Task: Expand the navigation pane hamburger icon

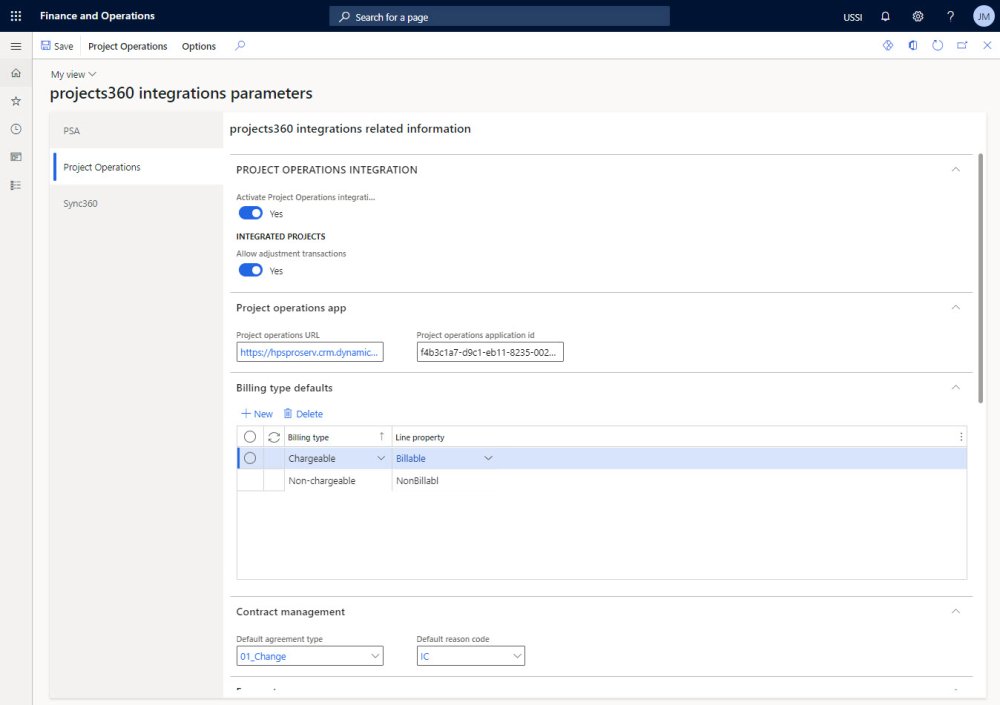Action: coord(16,46)
